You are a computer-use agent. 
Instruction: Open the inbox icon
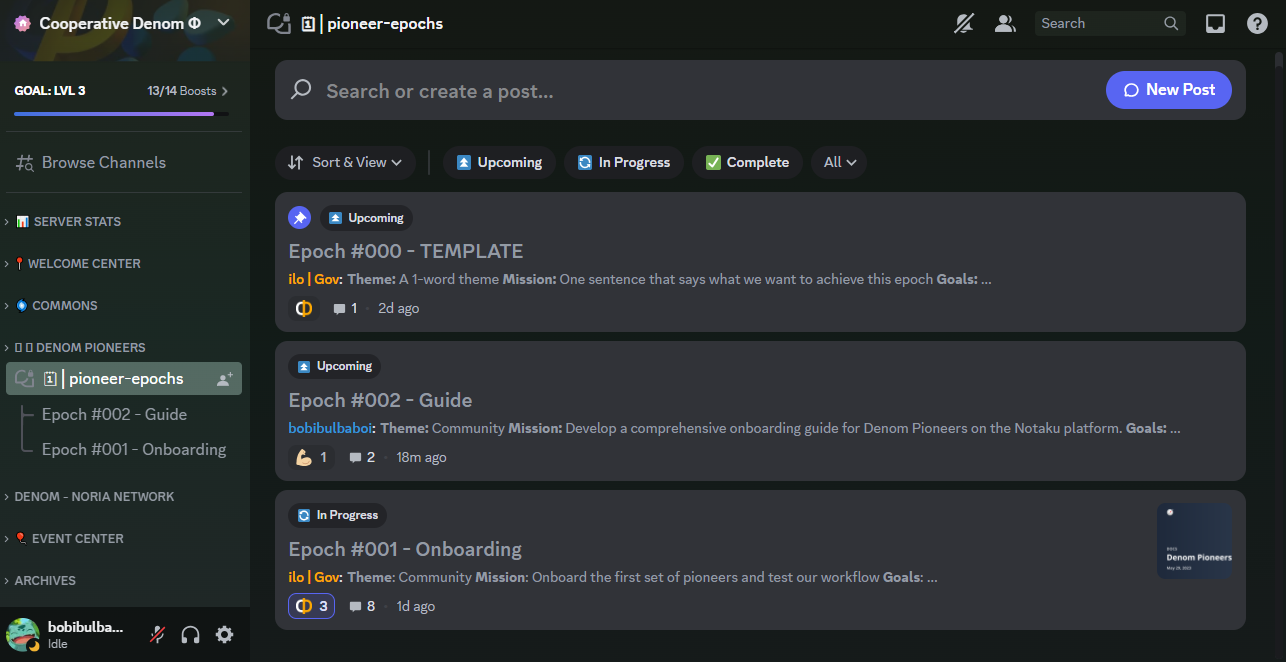pyautogui.click(x=1215, y=24)
